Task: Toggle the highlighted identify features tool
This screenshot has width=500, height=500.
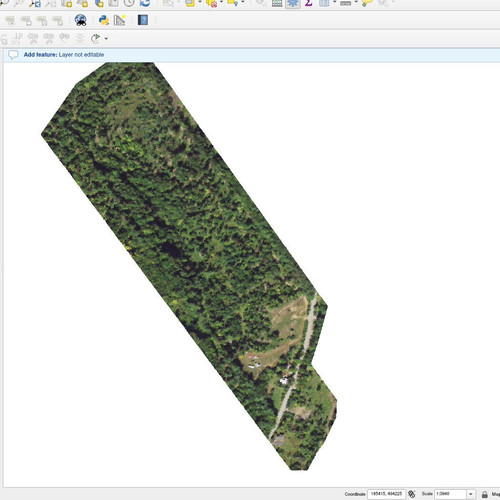Action: tap(293, 3)
